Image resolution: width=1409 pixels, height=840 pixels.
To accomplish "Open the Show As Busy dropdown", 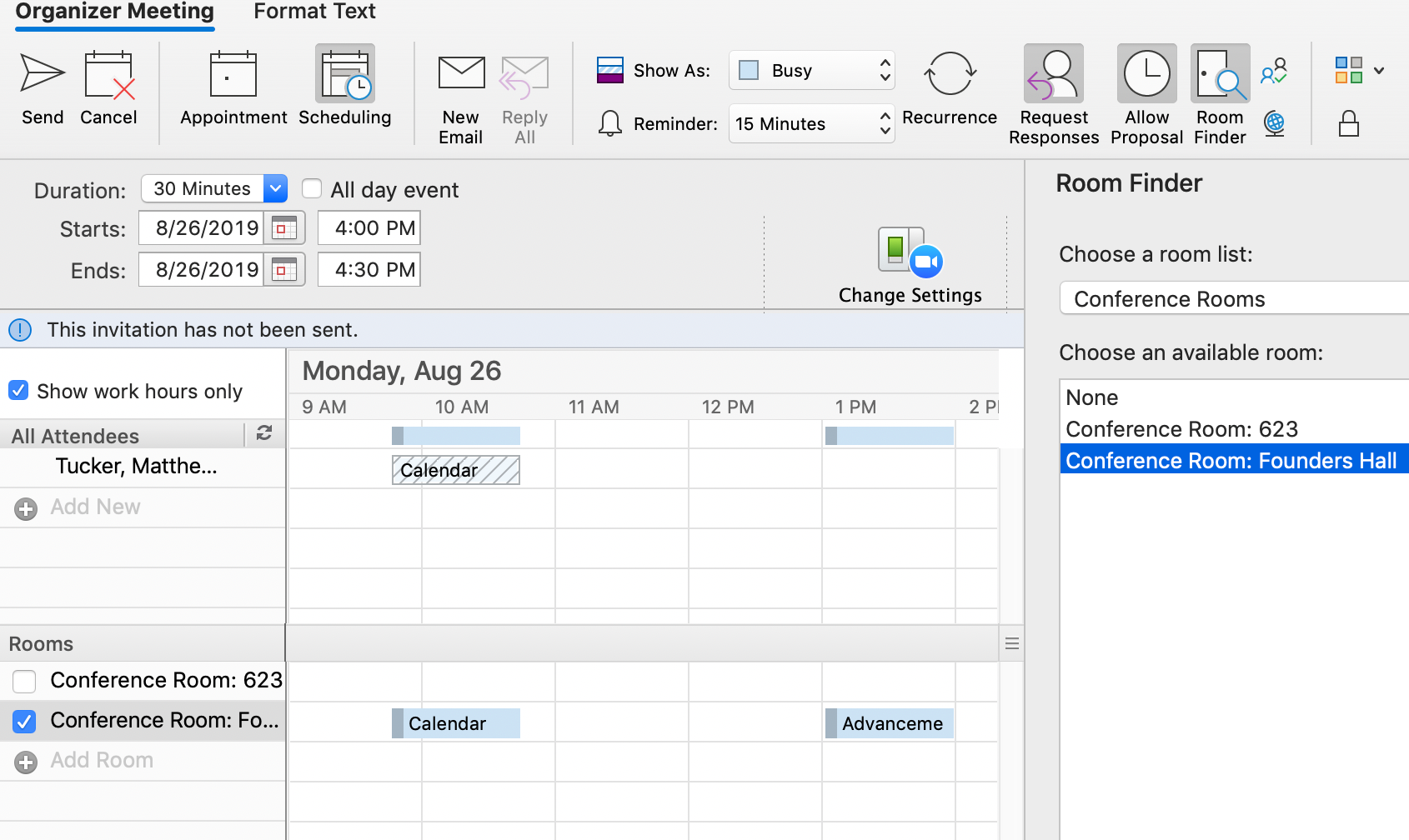I will click(x=812, y=70).
